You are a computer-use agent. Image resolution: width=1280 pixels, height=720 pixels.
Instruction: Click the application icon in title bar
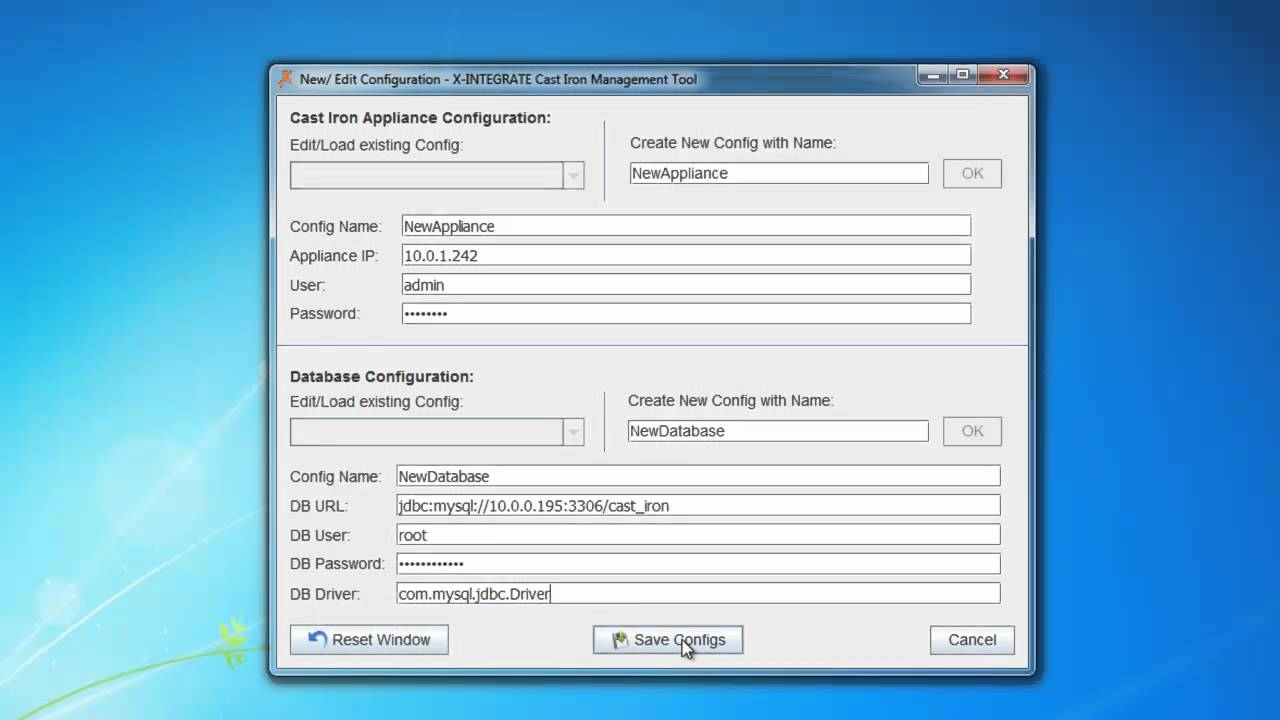coord(286,79)
